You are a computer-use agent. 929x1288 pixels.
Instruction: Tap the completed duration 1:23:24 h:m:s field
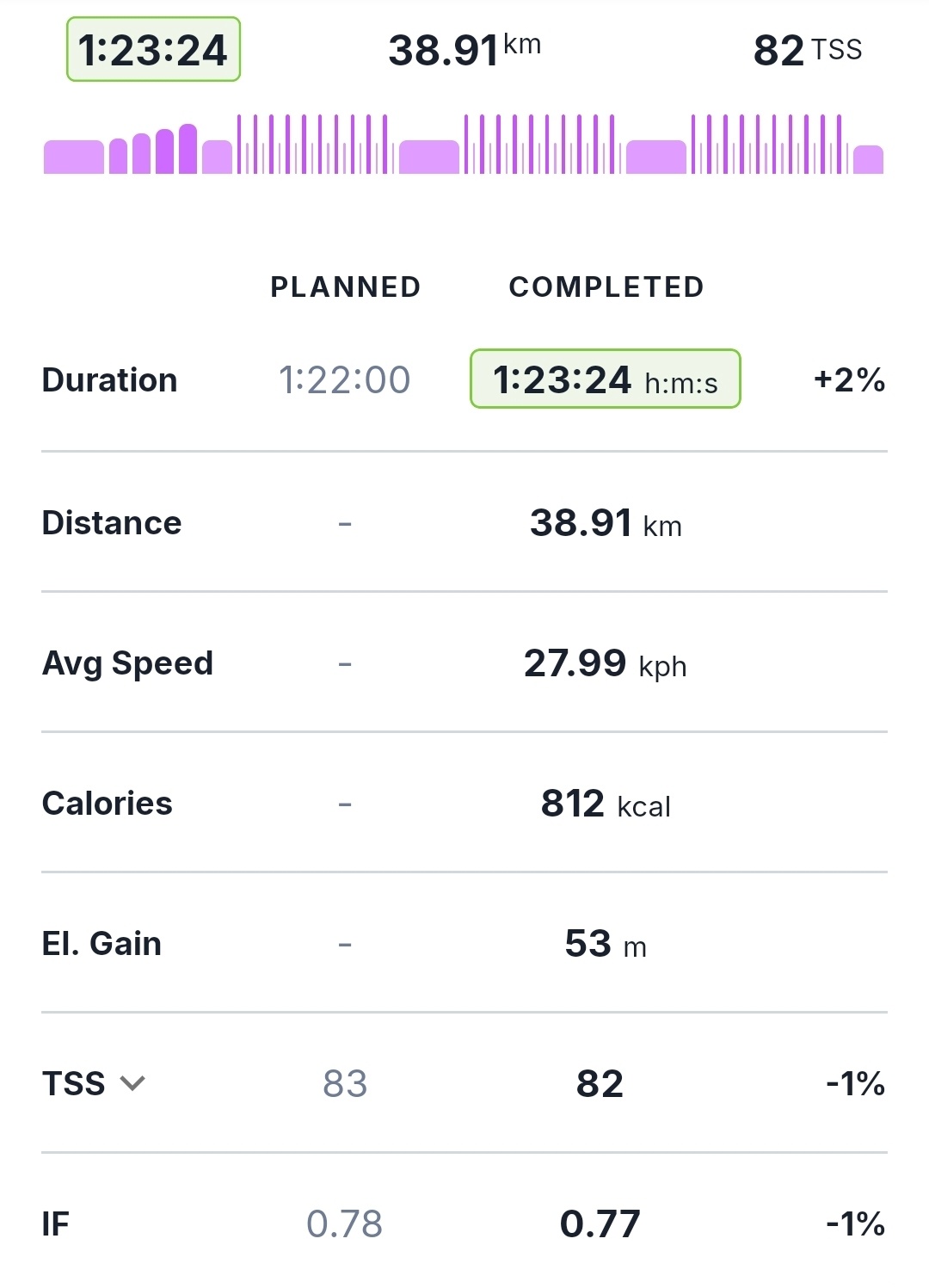point(605,379)
